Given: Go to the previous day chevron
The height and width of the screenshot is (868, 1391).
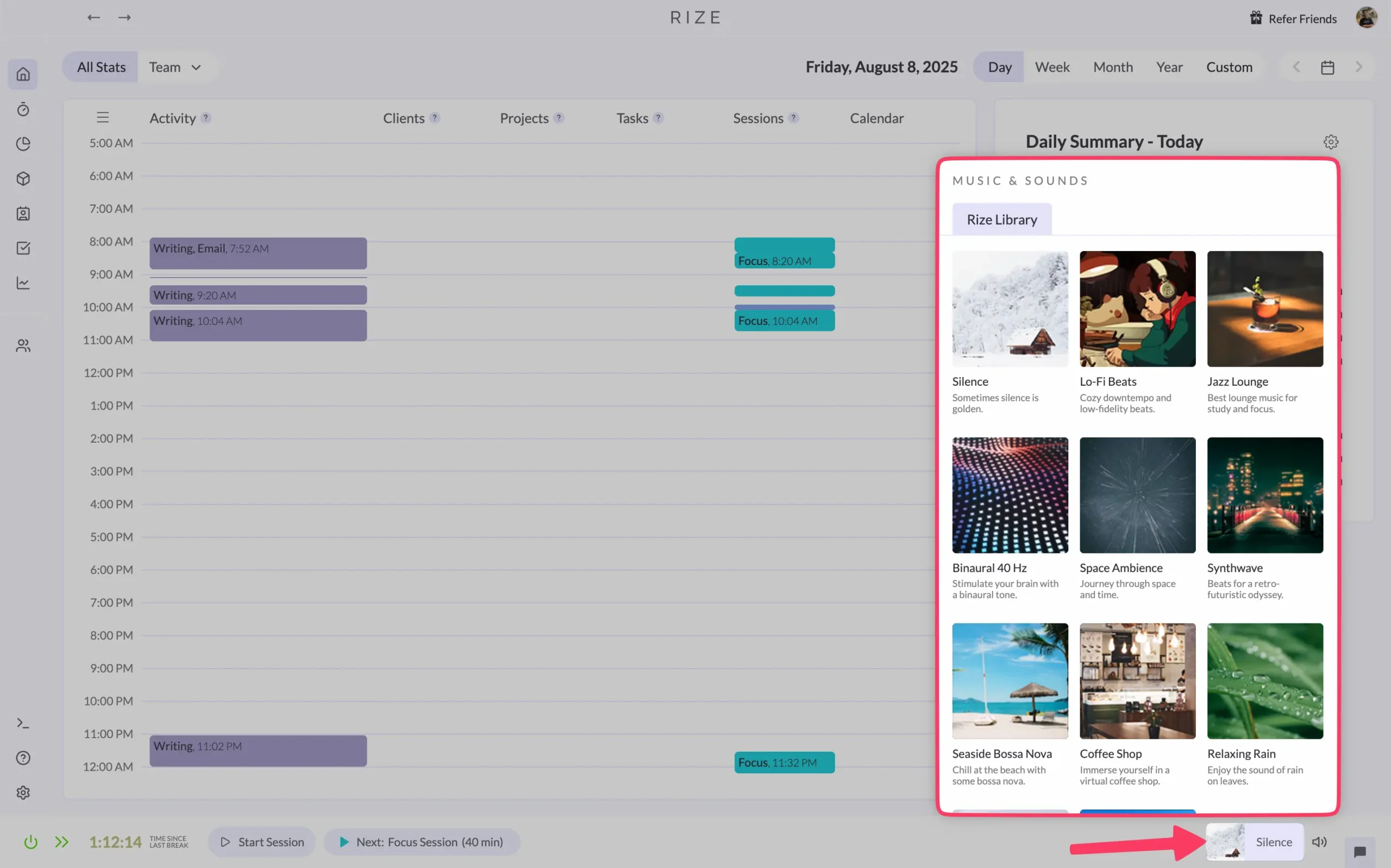Looking at the screenshot, I should (1296, 67).
